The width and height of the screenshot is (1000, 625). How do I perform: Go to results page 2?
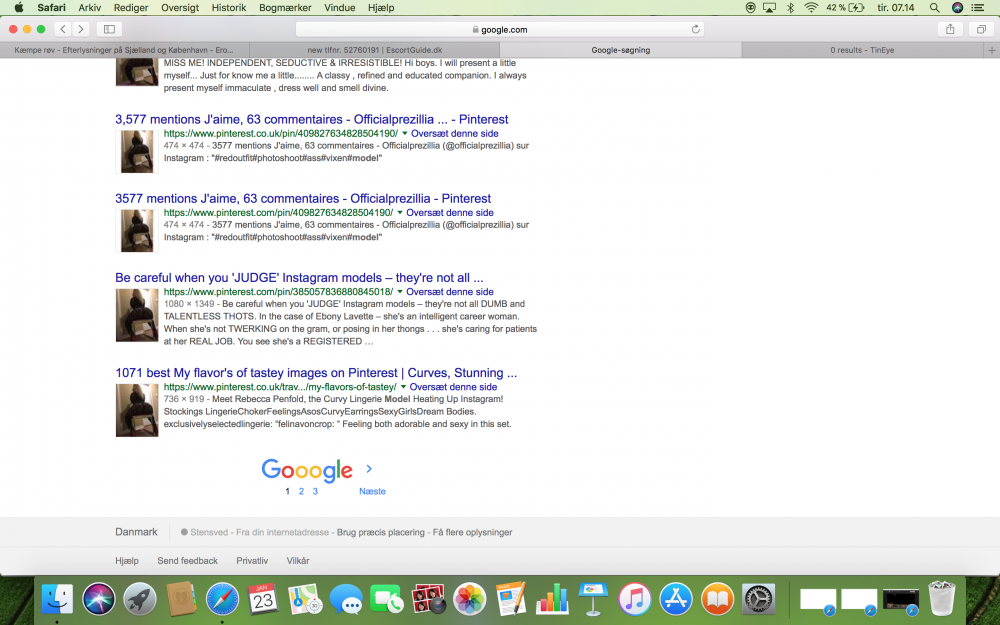click(301, 491)
